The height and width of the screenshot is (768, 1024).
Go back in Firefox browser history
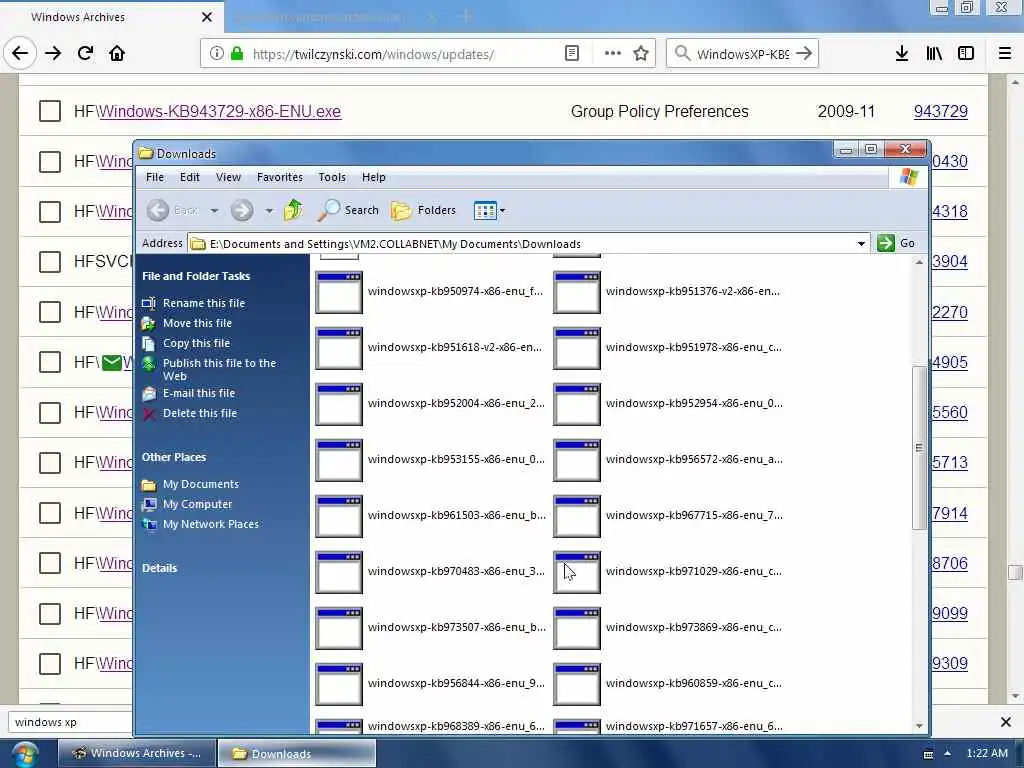[x=20, y=53]
